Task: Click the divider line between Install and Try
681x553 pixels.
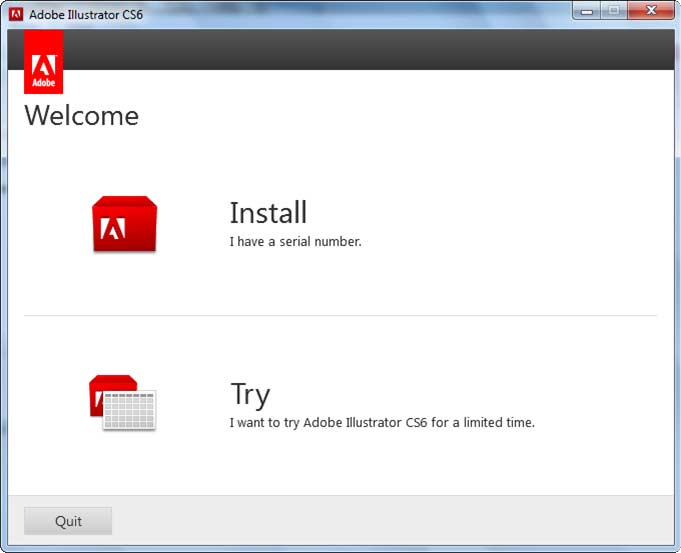Action: [x=340, y=316]
